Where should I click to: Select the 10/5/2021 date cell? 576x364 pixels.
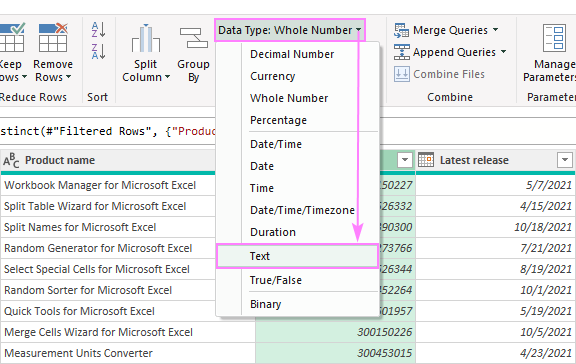(x=495, y=332)
